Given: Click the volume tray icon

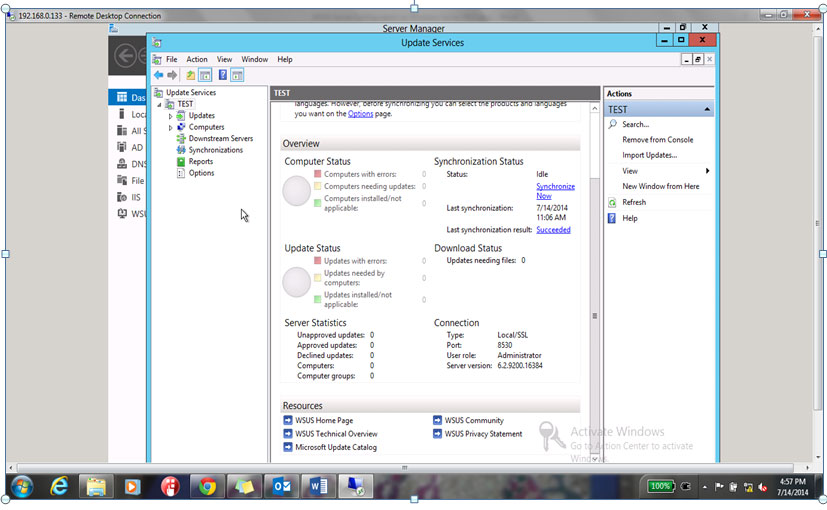Looking at the screenshot, I should click(x=762, y=487).
